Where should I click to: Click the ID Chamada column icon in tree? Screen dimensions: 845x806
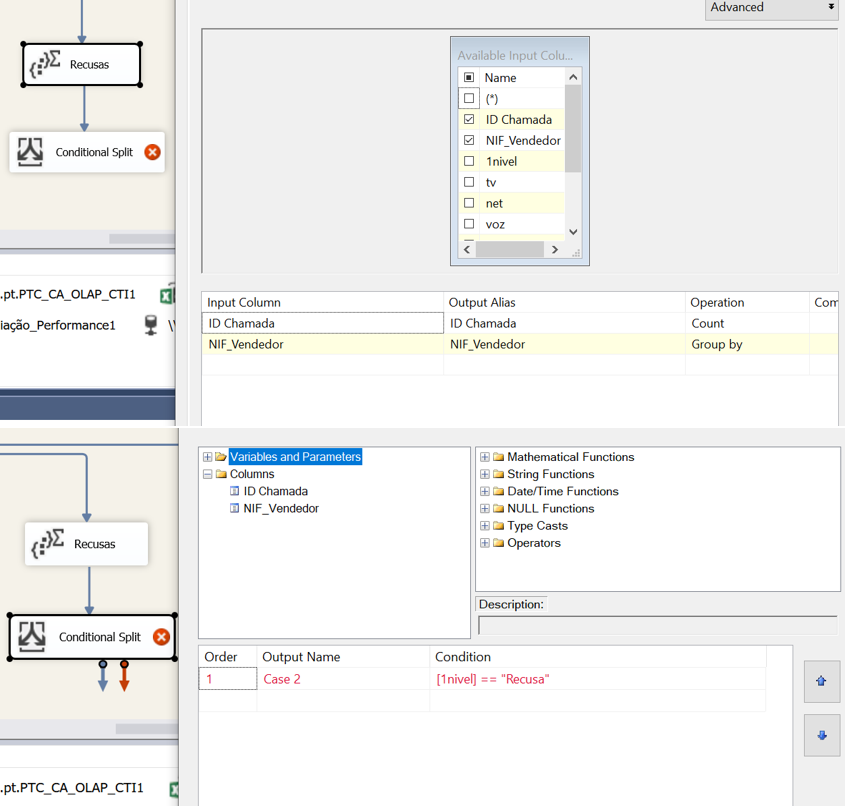point(234,491)
